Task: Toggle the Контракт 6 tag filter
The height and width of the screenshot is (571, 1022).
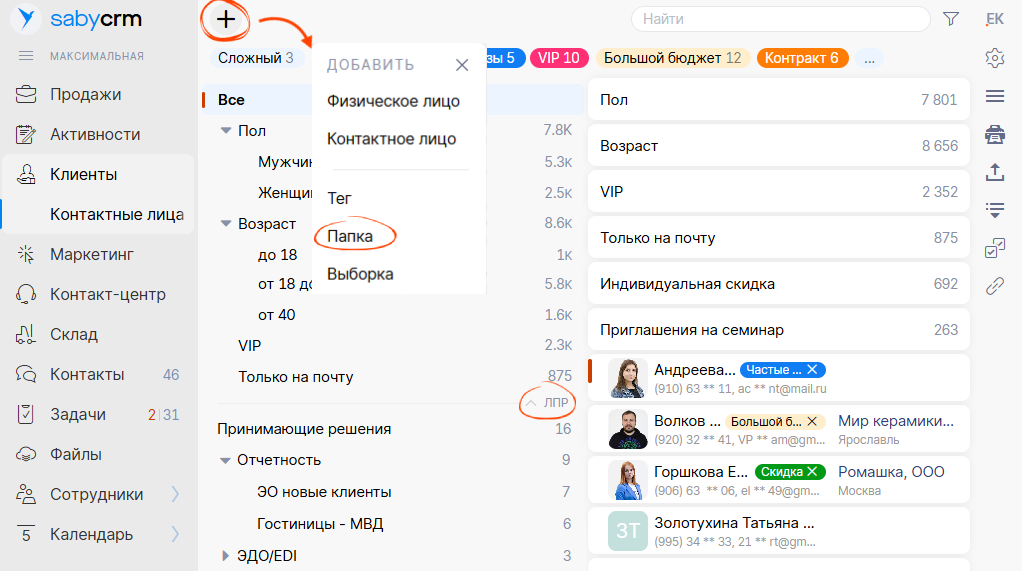Action: pos(802,58)
